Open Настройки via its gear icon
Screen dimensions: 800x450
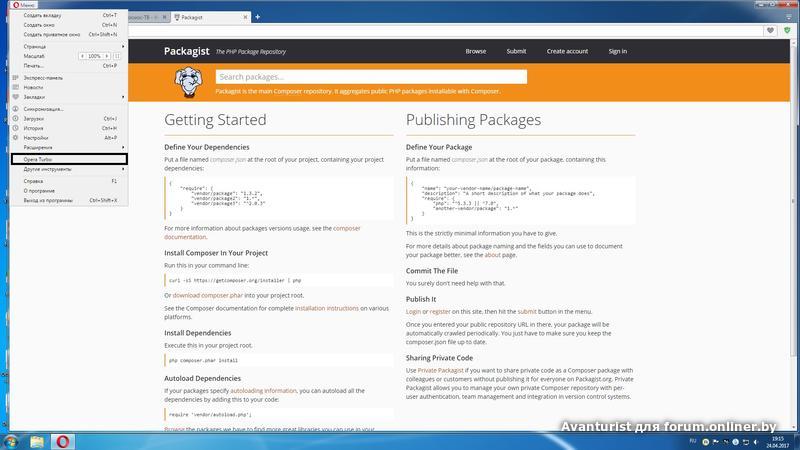(x=15, y=138)
